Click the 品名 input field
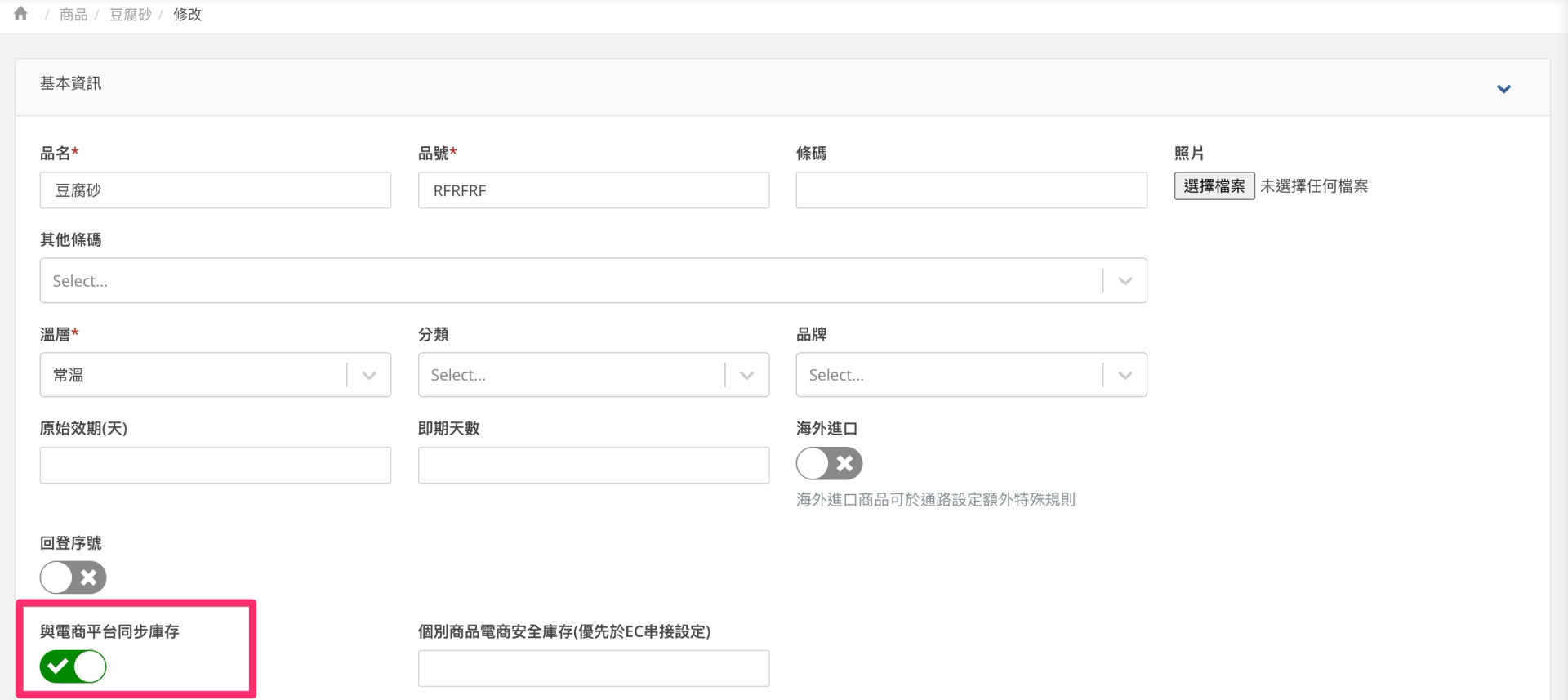Screen dimensions: 1568x700 [215, 190]
